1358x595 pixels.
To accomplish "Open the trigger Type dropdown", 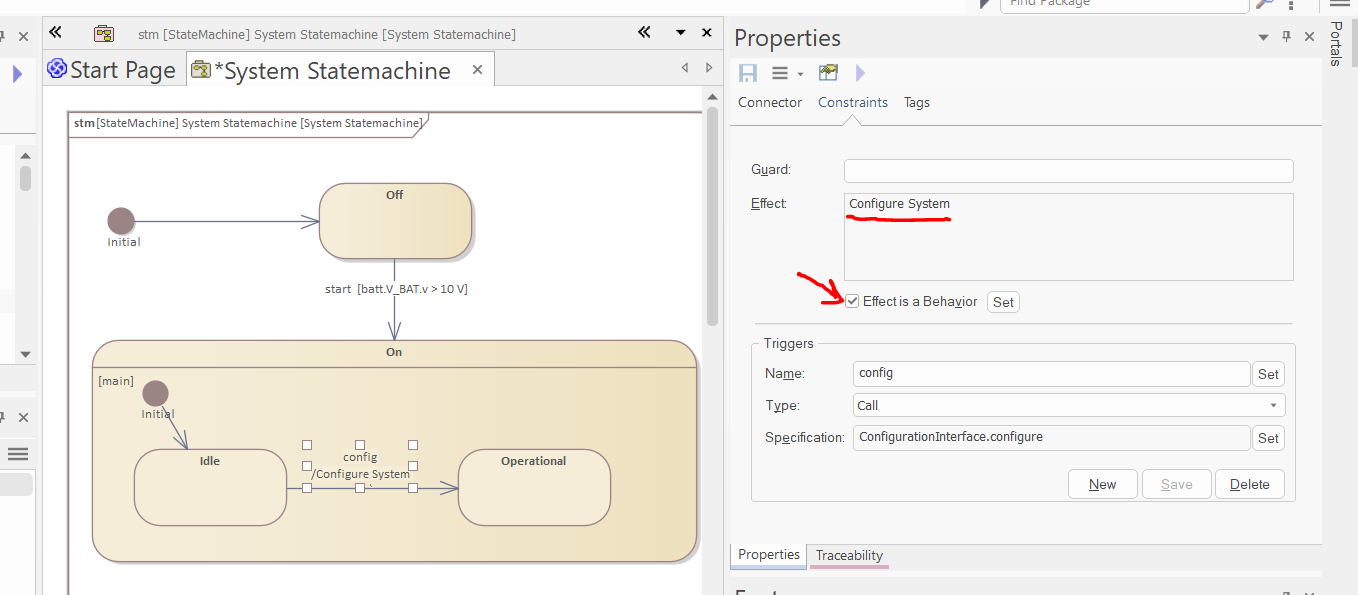I will (1272, 406).
